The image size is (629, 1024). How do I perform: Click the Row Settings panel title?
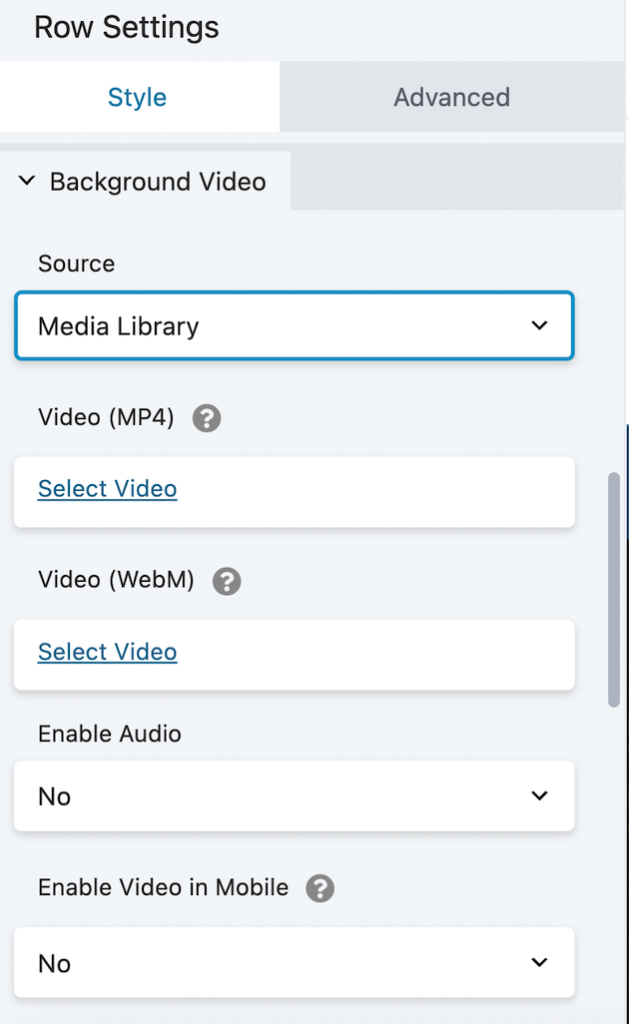(127, 27)
